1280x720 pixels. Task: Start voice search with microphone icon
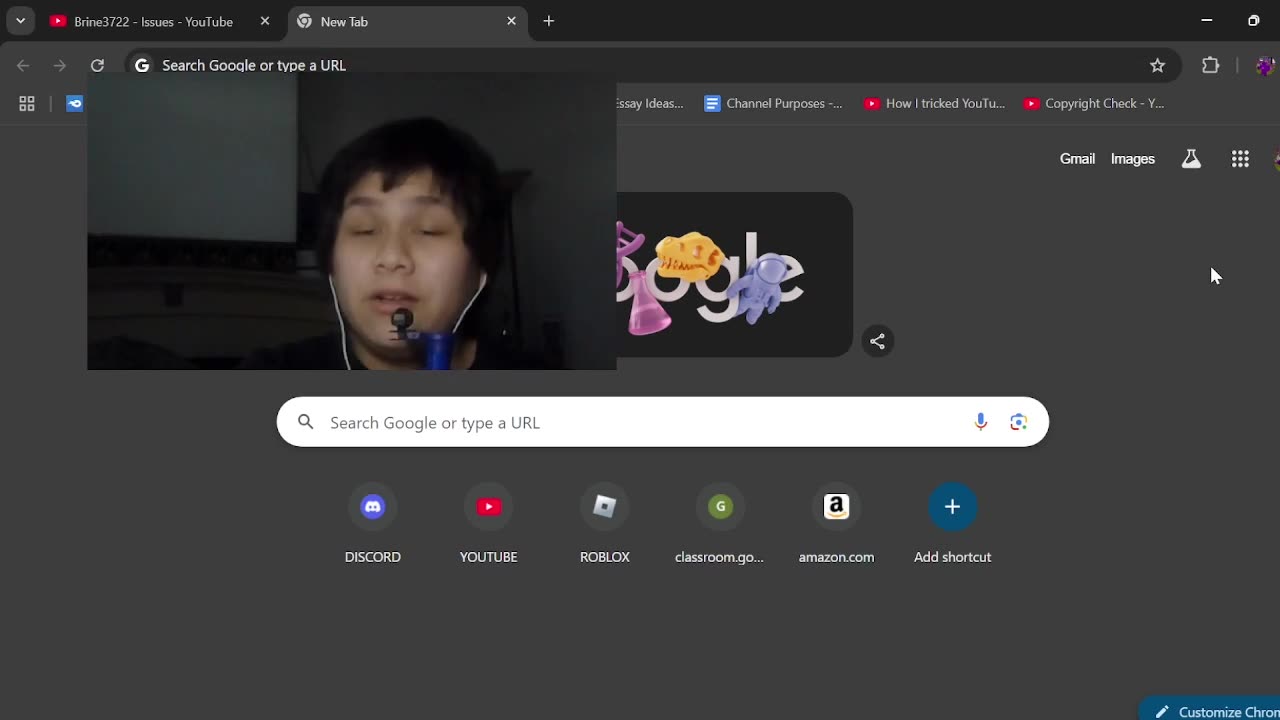coord(980,422)
